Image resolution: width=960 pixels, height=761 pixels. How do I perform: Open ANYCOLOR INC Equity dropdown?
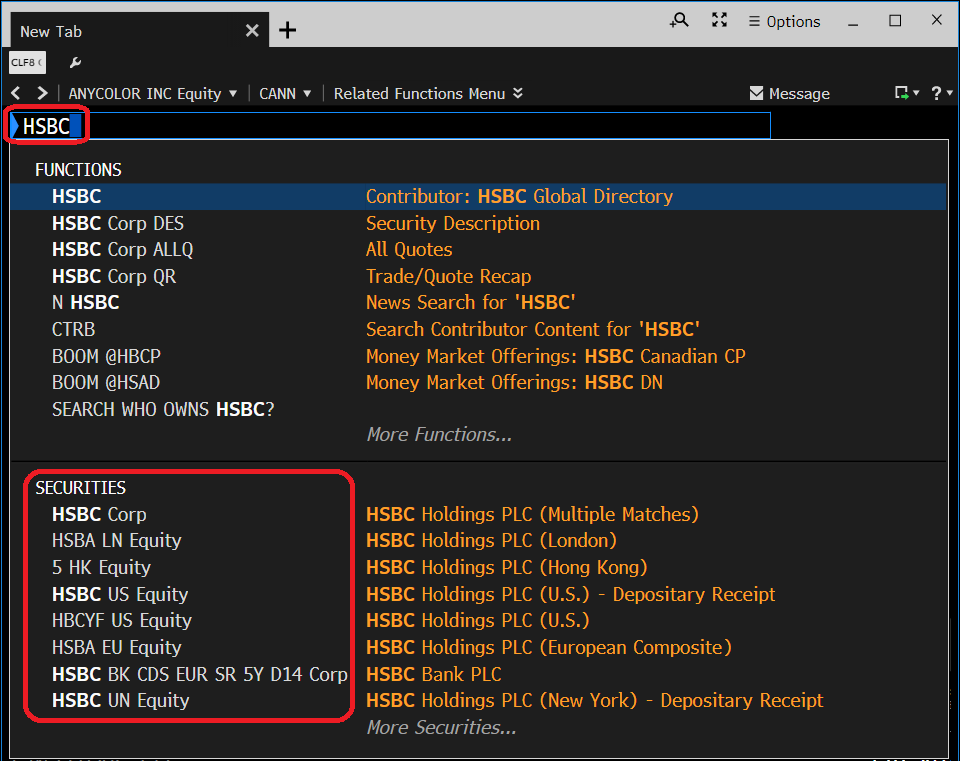tap(152, 94)
